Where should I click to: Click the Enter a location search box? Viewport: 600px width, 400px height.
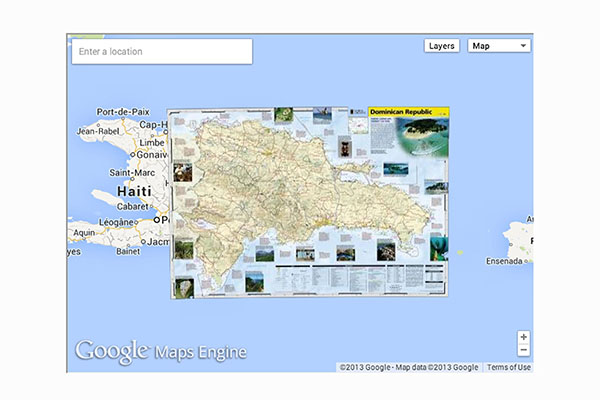pos(162,51)
